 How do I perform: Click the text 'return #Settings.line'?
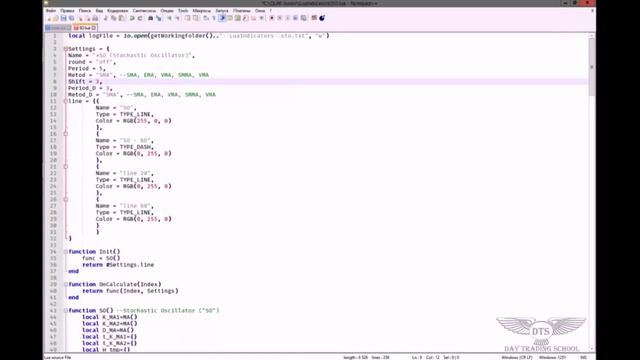[118, 265]
